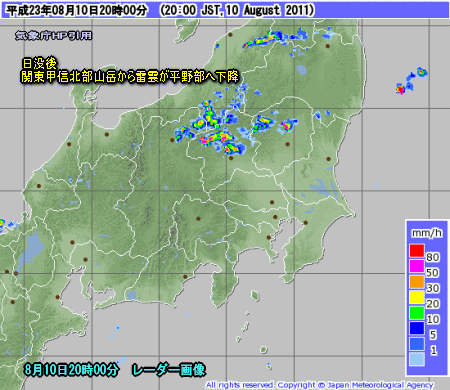Image resolution: width=450 pixels, height=390 pixels.
Task: Click the yellow 日没後 caption
Action: click(x=40, y=63)
